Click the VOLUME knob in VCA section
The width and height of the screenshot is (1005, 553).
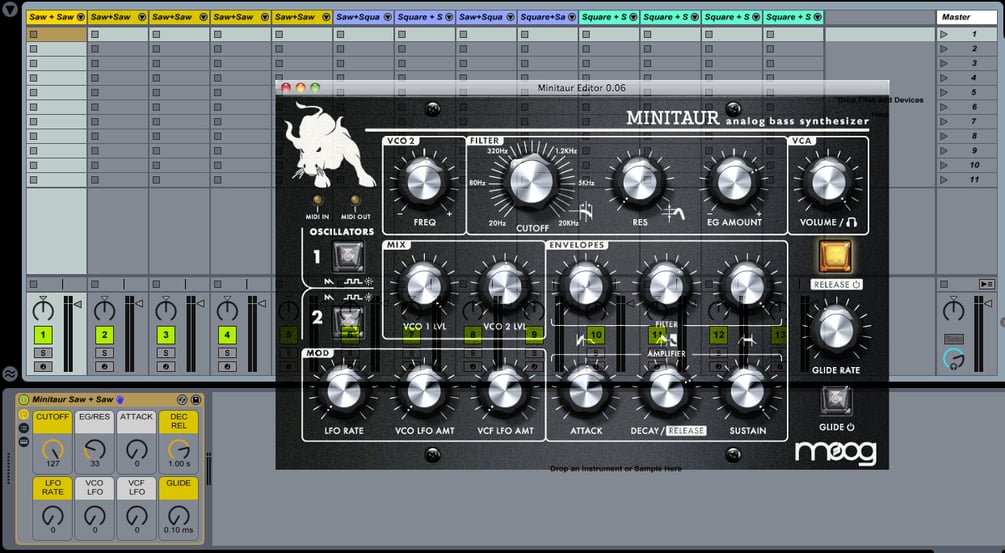click(828, 182)
